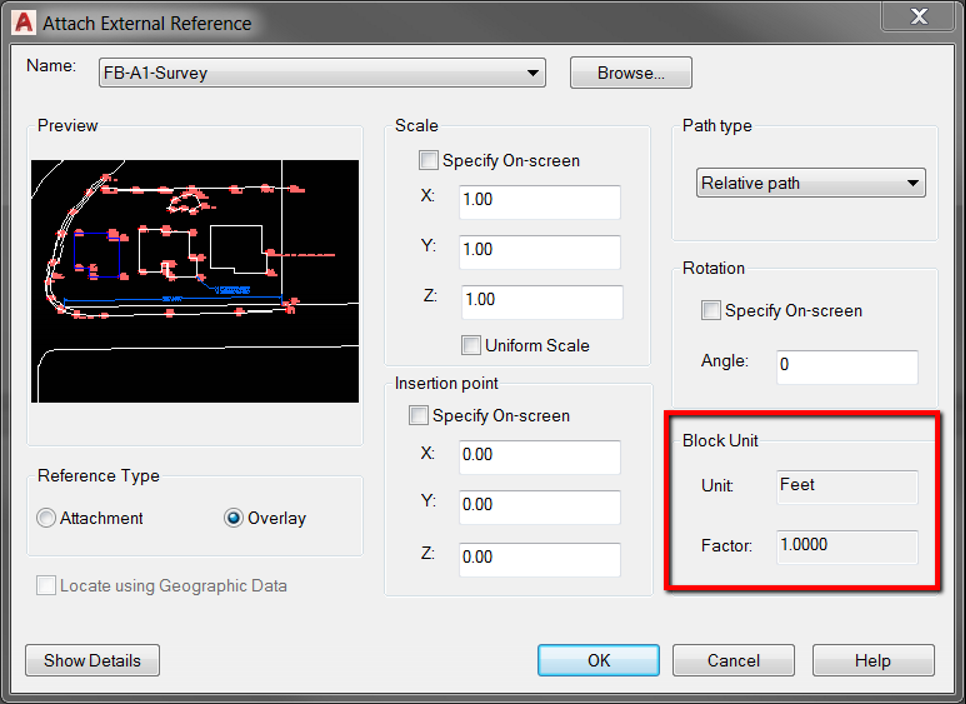966x704 pixels.
Task: Open the Name dropdown showing FB-A1-Survey
Action: 533,72
